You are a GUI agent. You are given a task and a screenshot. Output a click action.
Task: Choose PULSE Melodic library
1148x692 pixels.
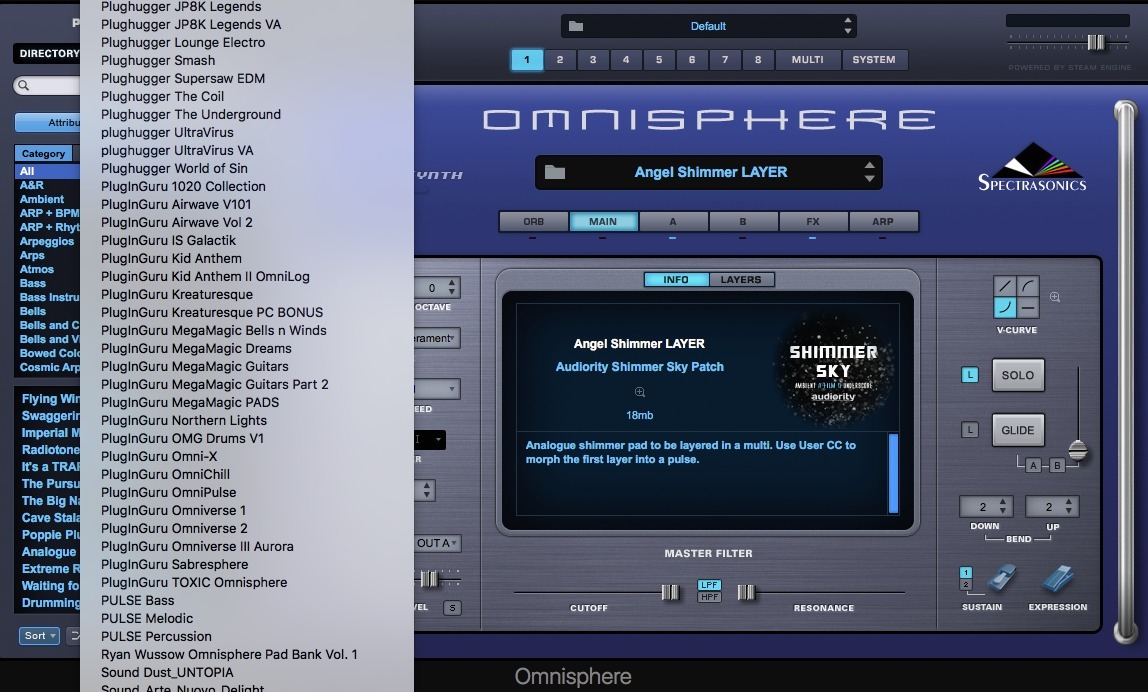pos(147,619)
